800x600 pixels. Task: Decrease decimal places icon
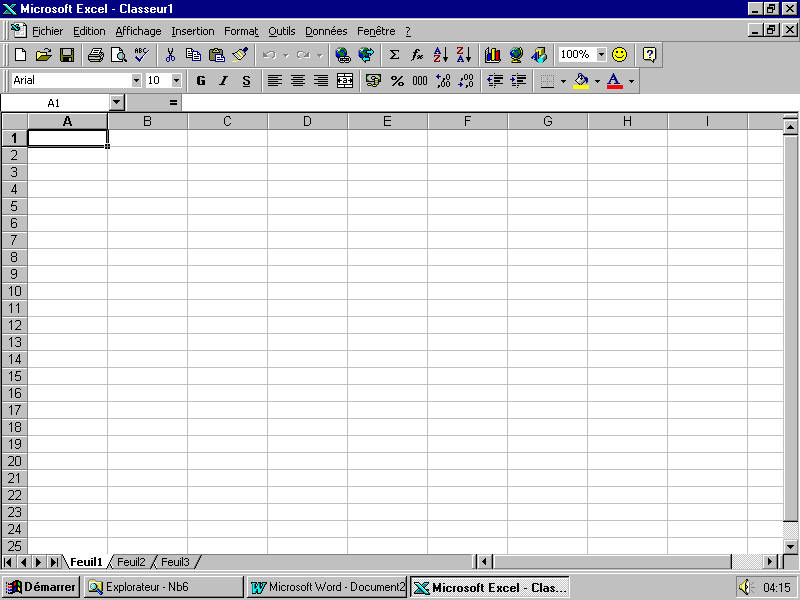tap(466, 81)
